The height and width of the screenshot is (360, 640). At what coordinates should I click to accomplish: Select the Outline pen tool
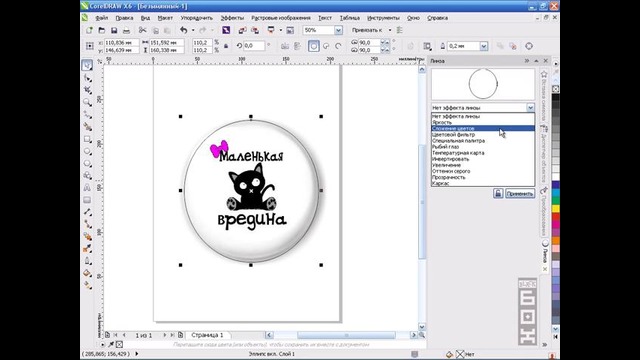87,261
